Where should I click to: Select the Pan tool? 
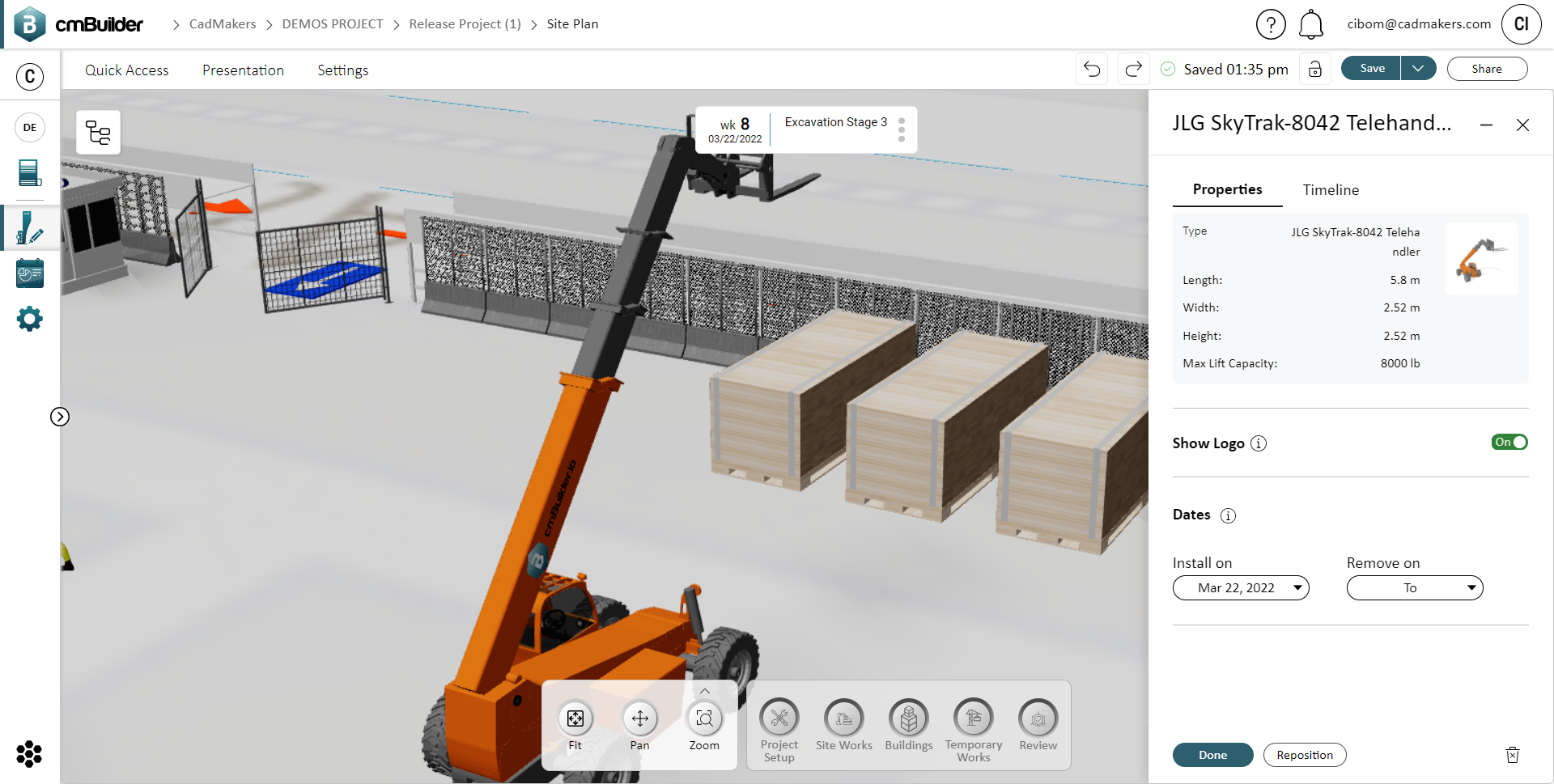coord(639,724)
